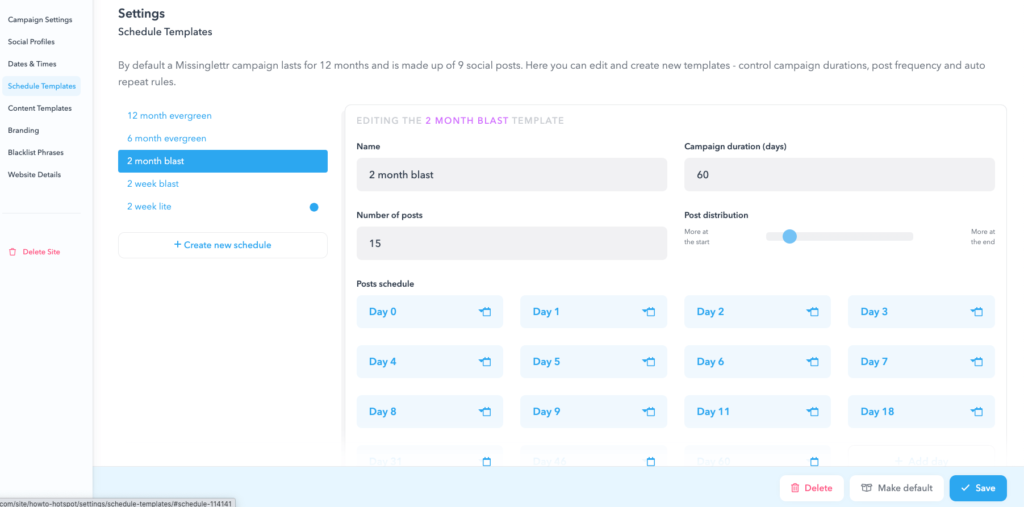Open Campaign Settings in the sidebar
The width and height of the screenshot is (1024, 507).
pyautogui.click(x=40, y=20)
